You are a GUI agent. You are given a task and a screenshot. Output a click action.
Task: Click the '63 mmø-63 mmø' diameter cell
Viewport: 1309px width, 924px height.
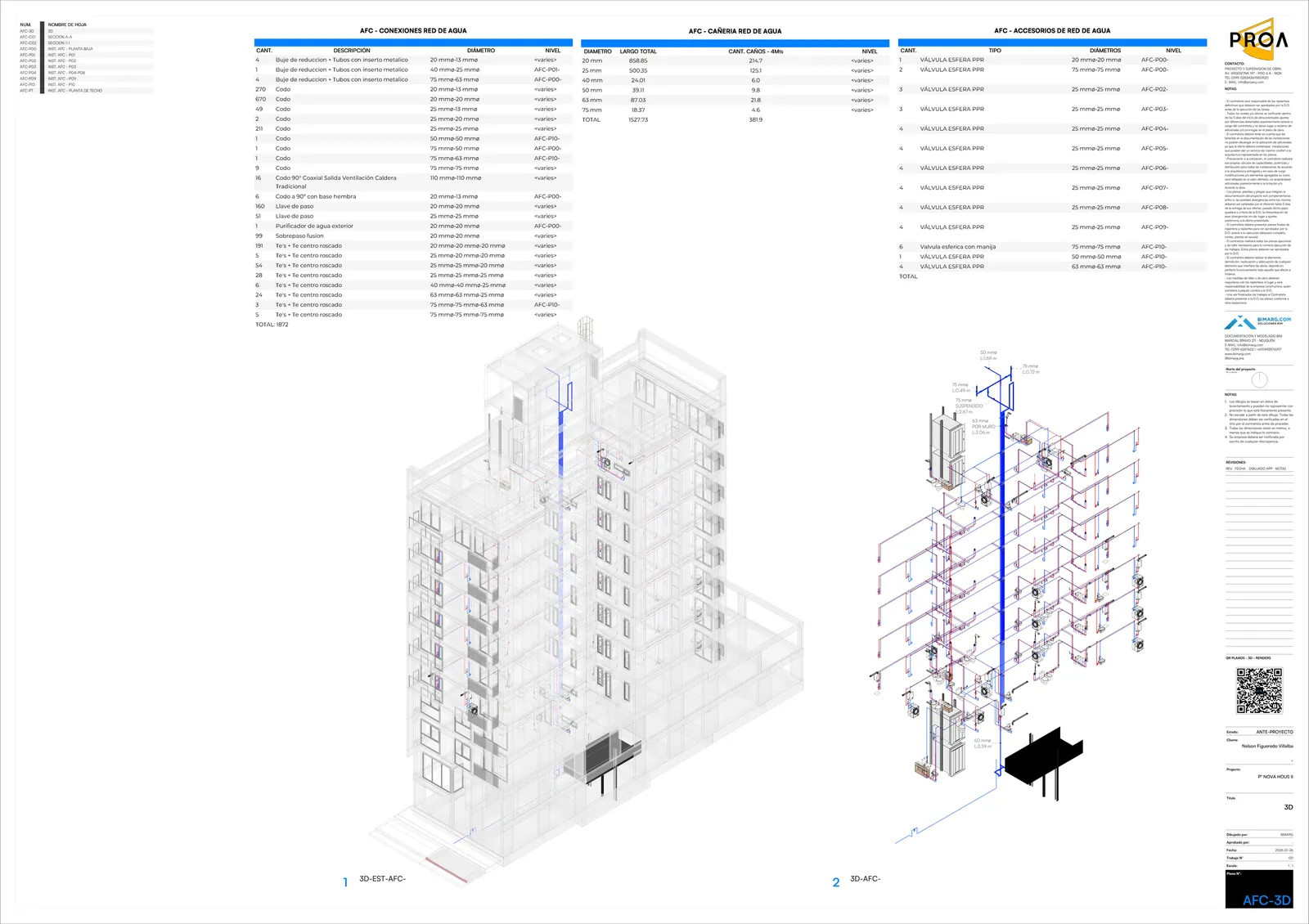[x=1095, y=267]
